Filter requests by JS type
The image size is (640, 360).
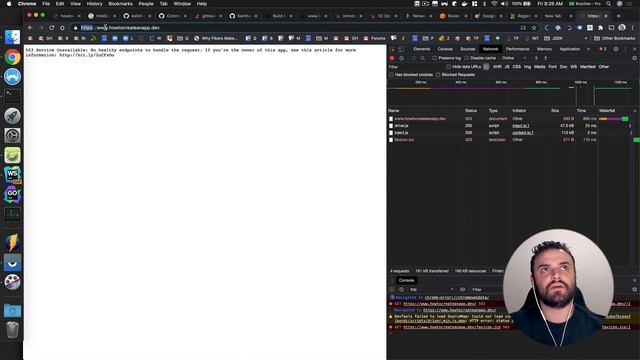click(x=507, y=67)
